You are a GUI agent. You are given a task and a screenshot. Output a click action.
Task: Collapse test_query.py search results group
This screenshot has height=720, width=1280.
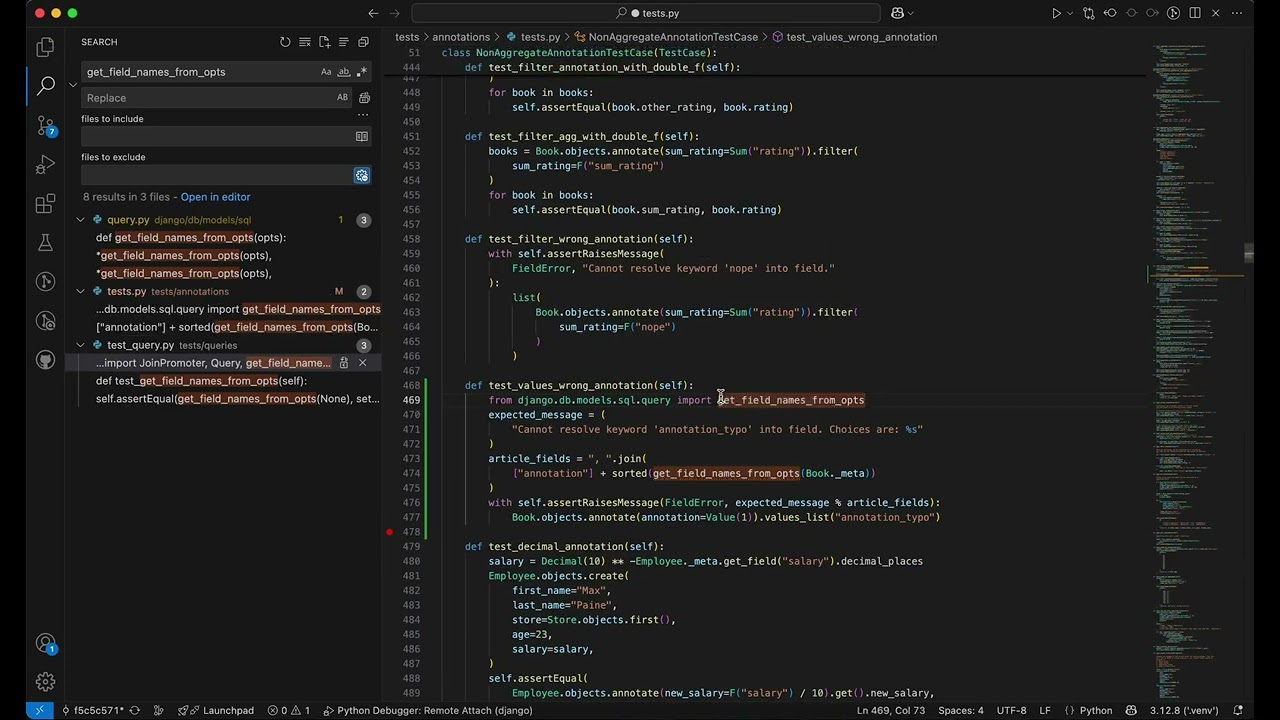[81, 345]
